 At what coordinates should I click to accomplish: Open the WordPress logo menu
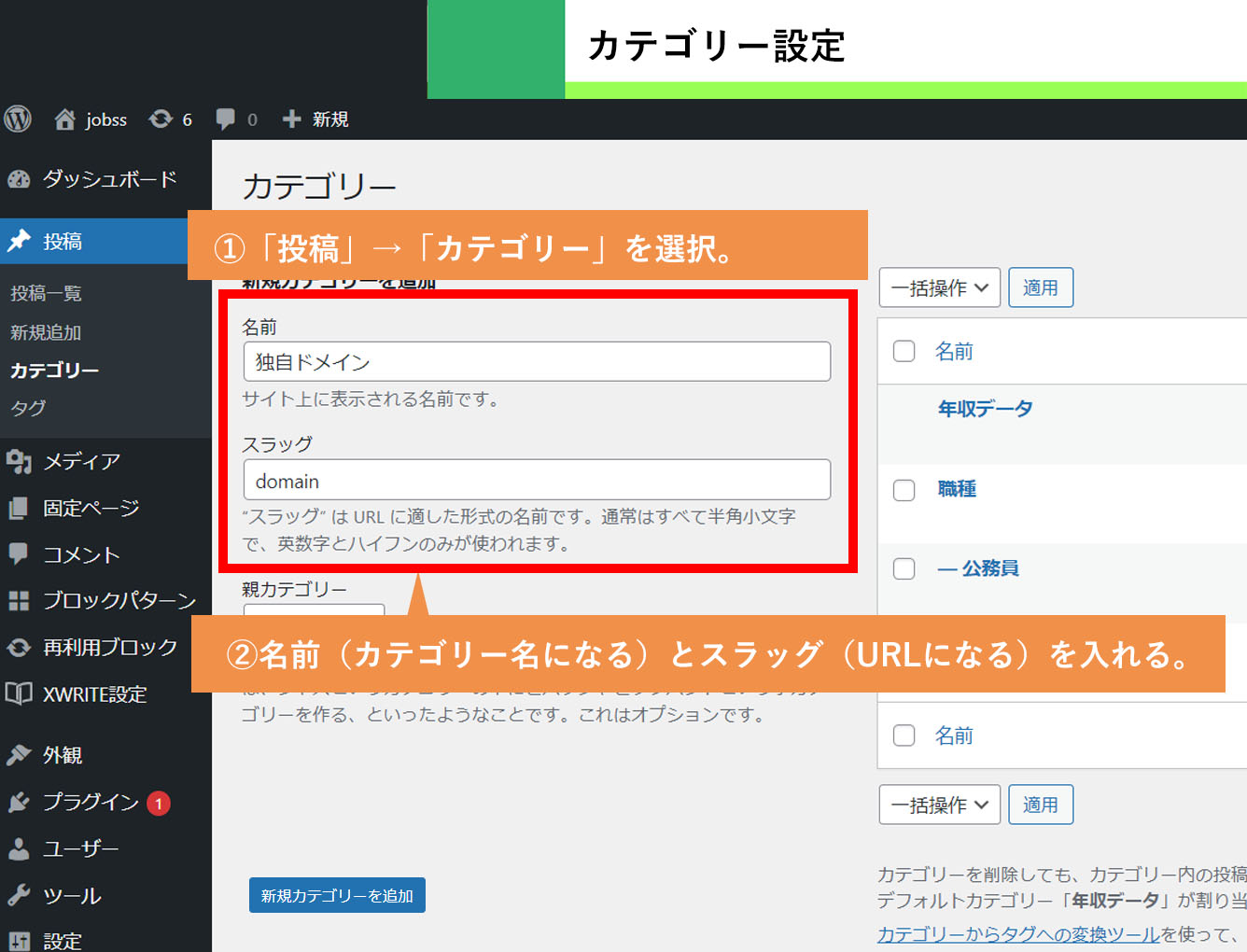coord(18,119)
